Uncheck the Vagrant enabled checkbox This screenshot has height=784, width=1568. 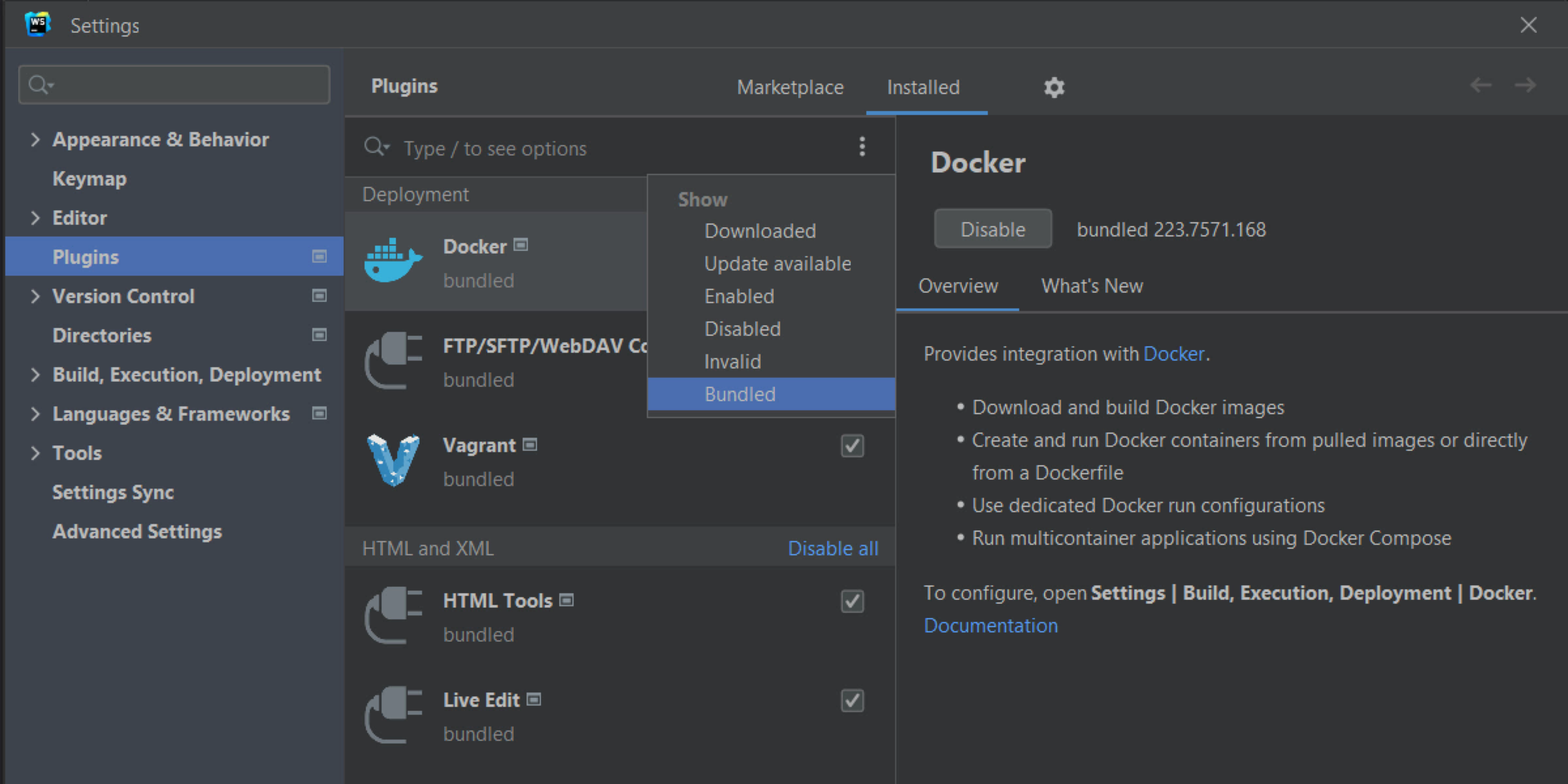coord(852,446)
